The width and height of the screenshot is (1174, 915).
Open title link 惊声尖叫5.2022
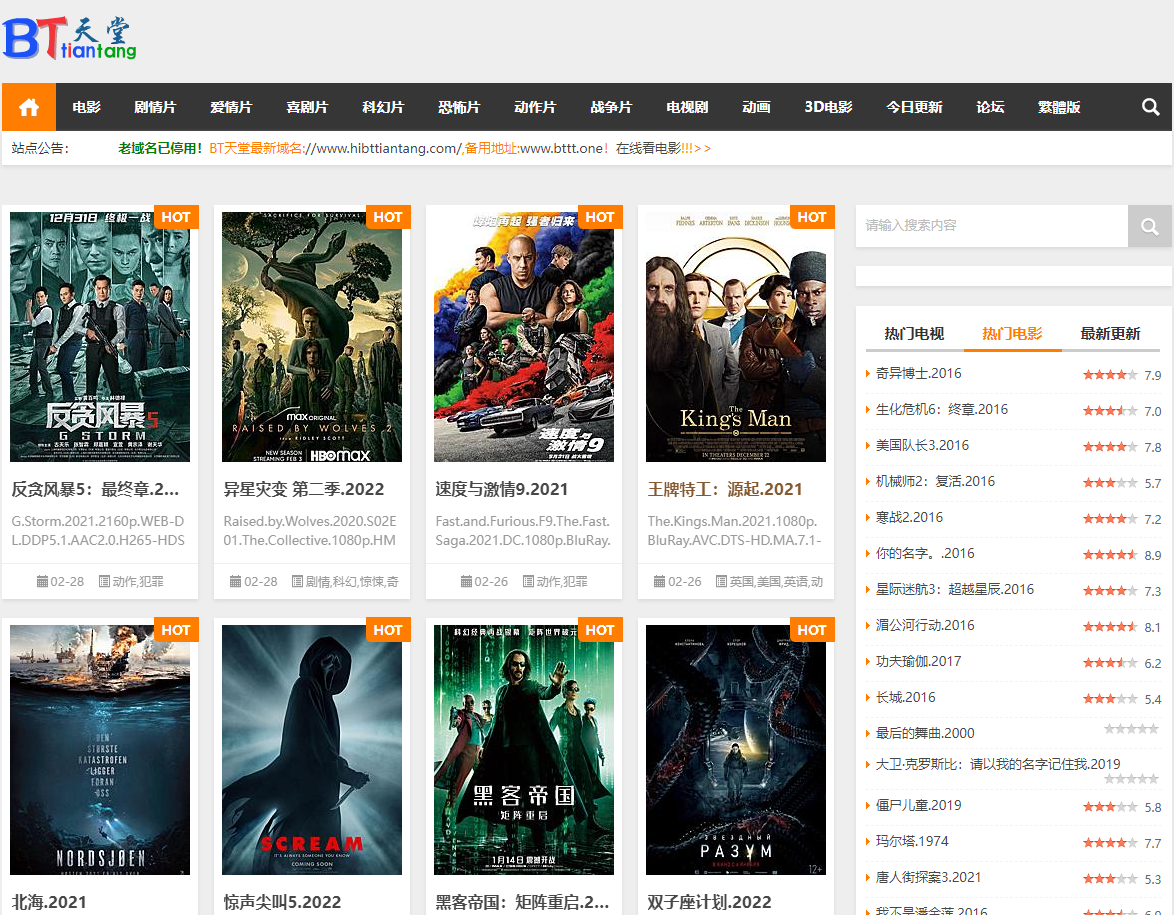pos(282,902)
